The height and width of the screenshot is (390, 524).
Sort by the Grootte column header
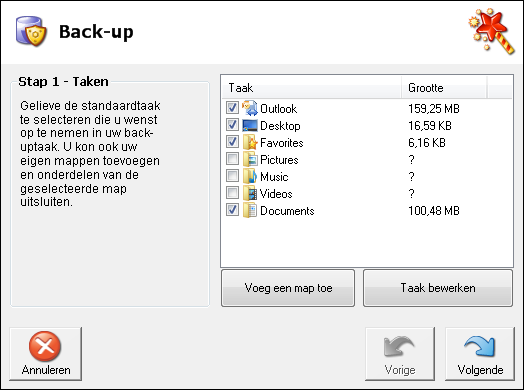444,88
